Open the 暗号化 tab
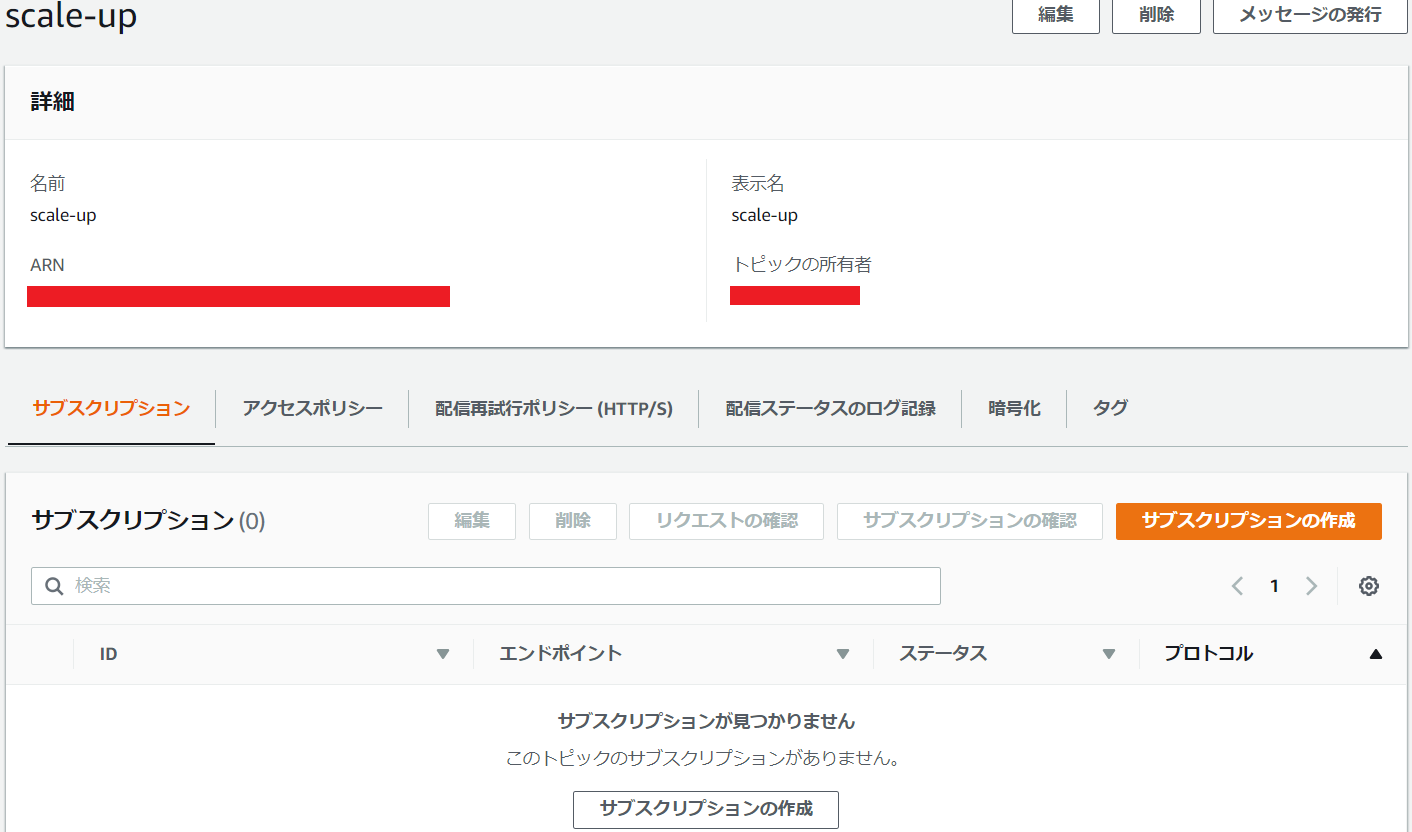1412x832 pixels. [1014, 408]
